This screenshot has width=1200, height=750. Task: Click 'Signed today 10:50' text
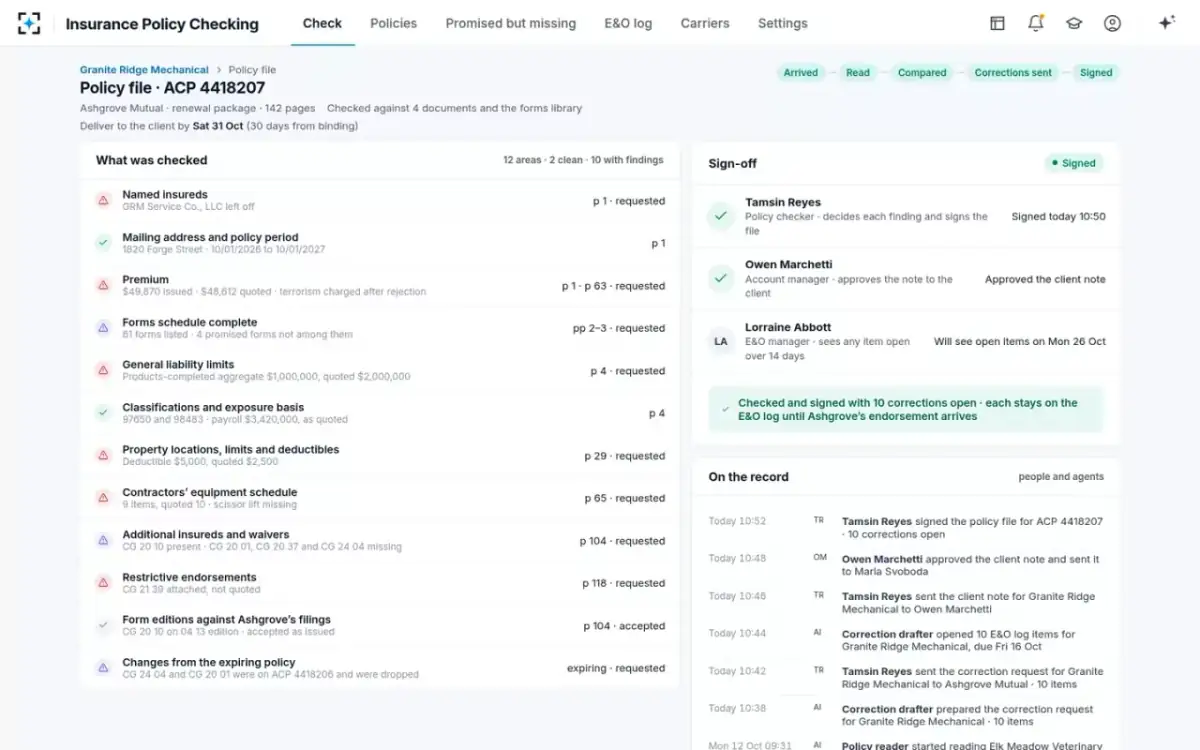click(1058, 216)
